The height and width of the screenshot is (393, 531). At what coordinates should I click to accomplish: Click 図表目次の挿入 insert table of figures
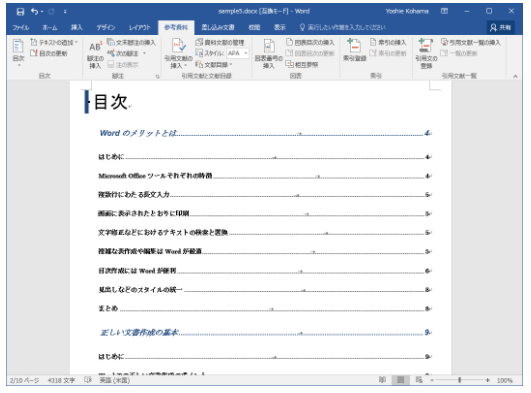[x=310, y=42]
